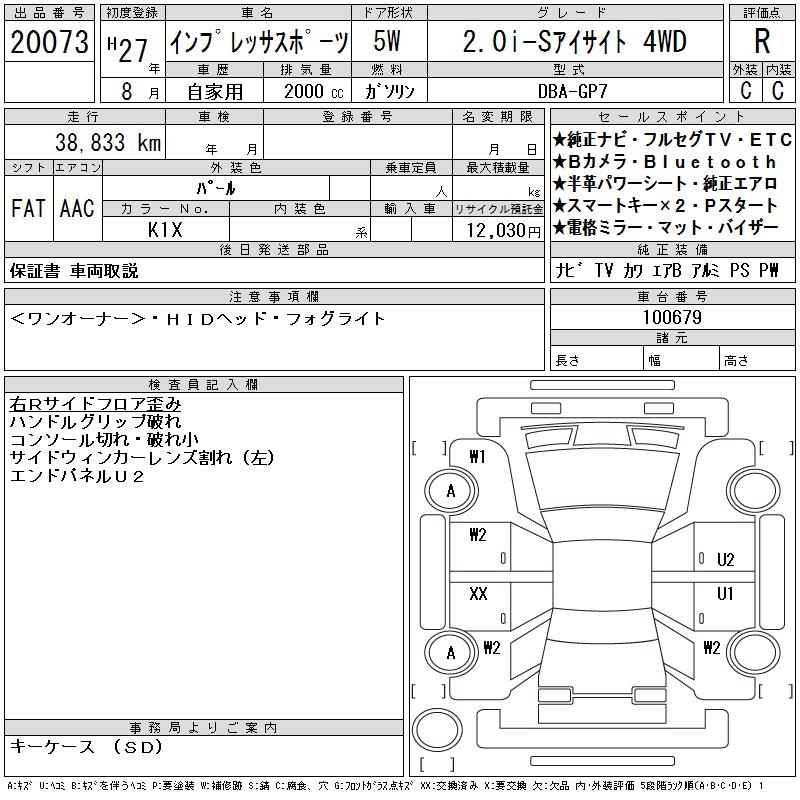
Task: Click sales point Bカメラ・Bluetooth
Action: coord(664,162)
